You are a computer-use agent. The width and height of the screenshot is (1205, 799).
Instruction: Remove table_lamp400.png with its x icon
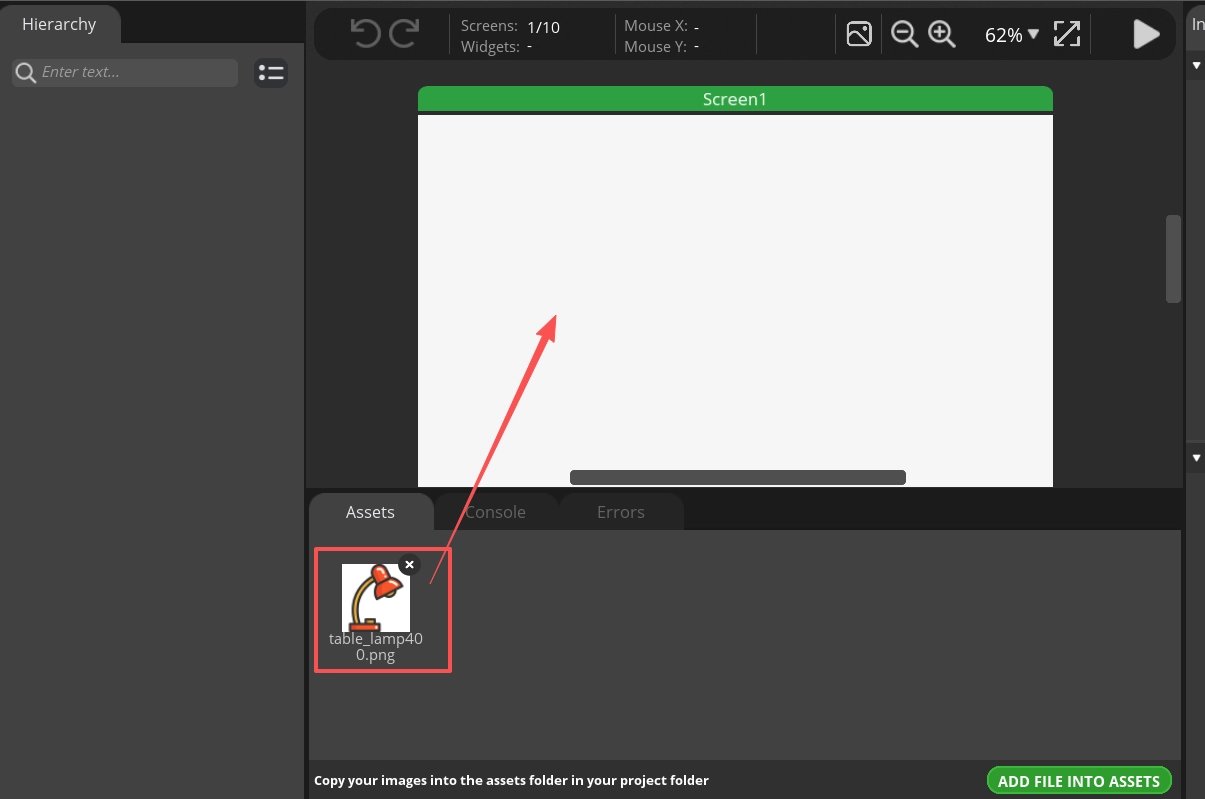tap(409, 564)
